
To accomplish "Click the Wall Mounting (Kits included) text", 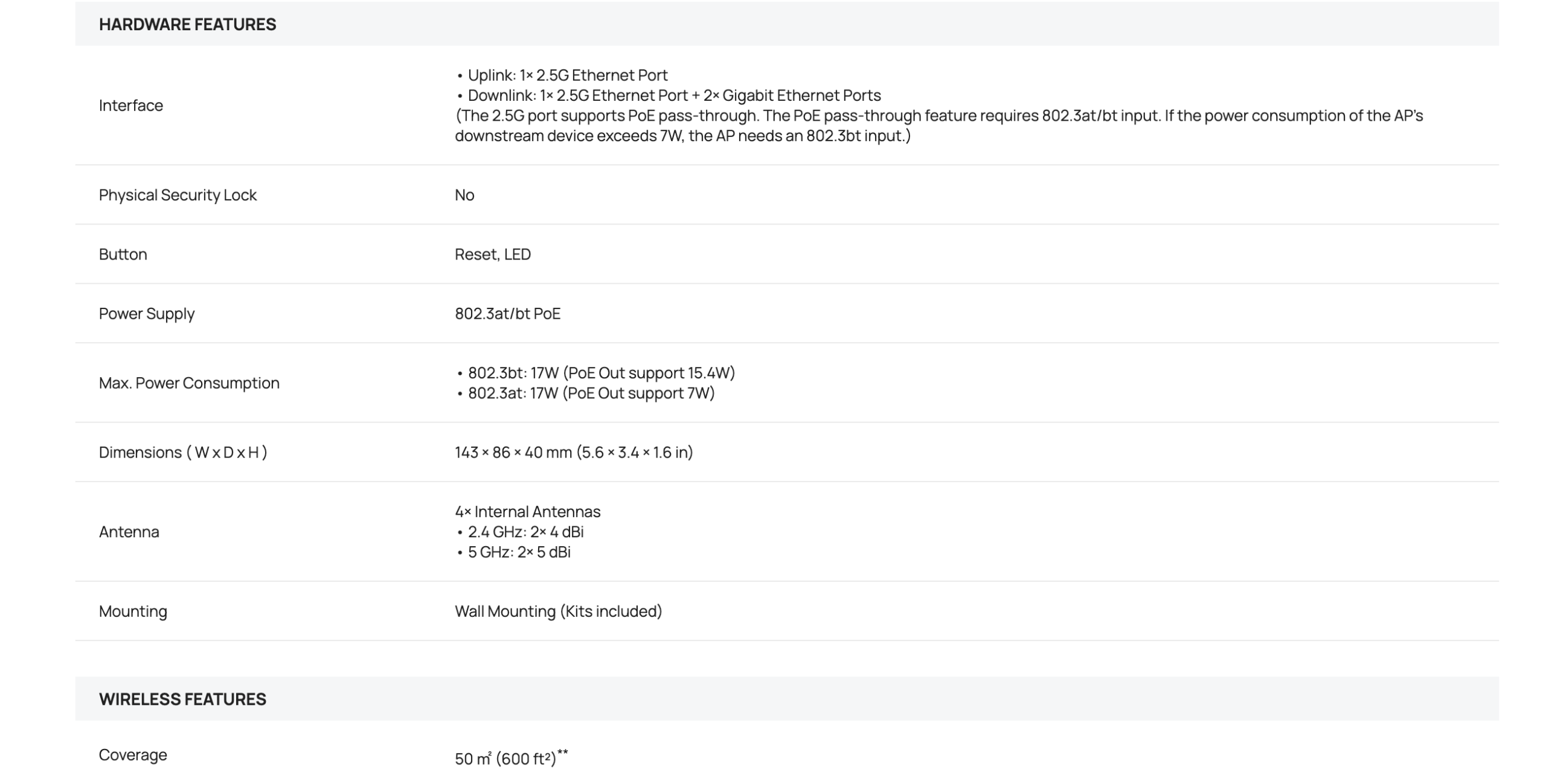I will [x=558, y=611].
